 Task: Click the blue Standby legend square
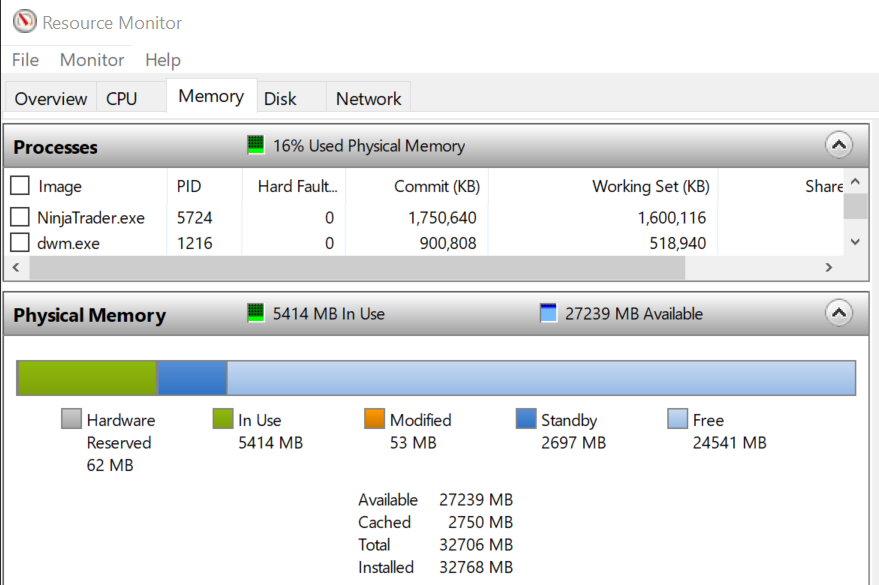(526, 419)
